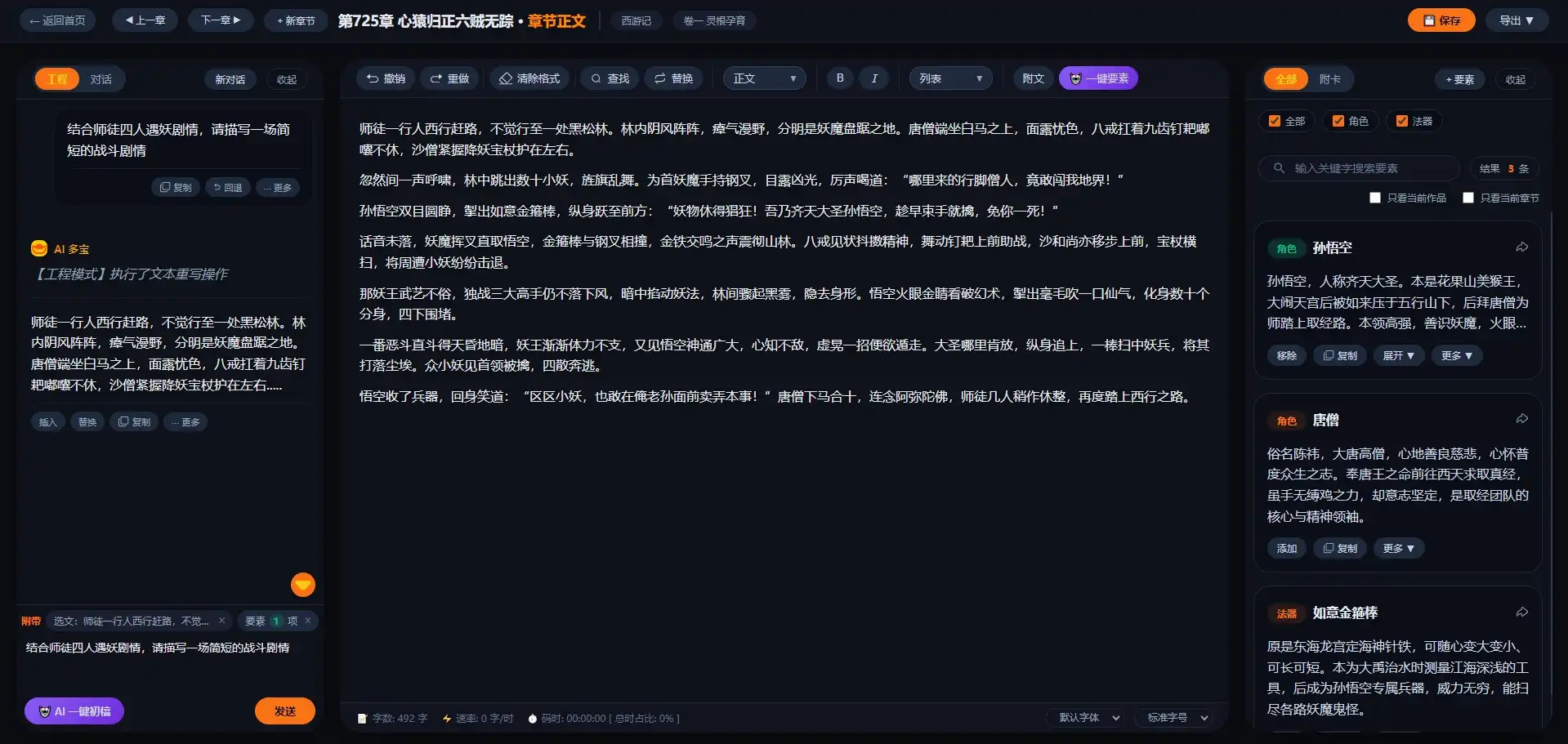Open the 替换 replace tool
The width and height of the screenshot is (1568, 744).
coord(673,78)
